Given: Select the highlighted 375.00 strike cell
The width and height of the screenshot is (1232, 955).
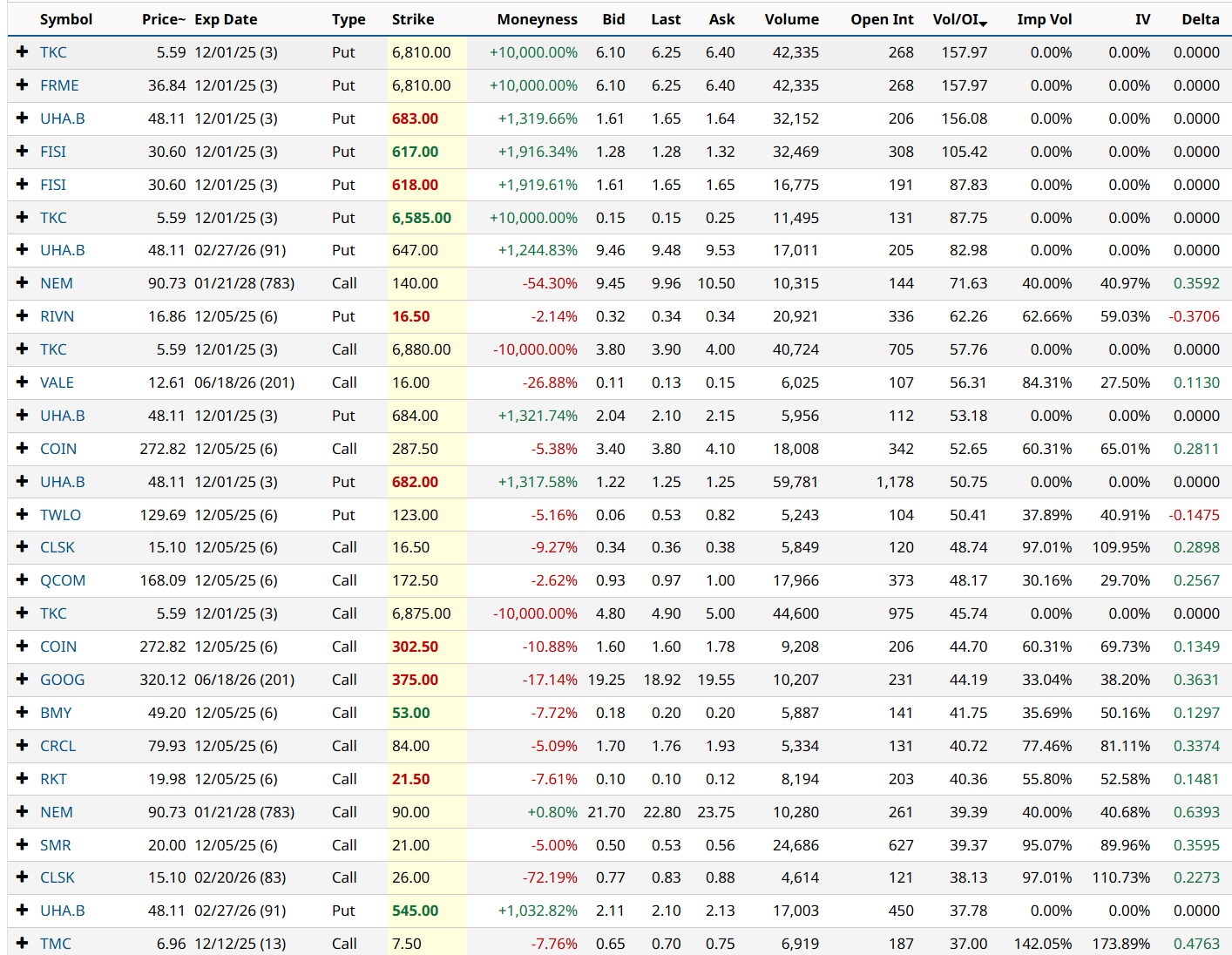Looking at the screenshot, I should click(x=416, y=680).
